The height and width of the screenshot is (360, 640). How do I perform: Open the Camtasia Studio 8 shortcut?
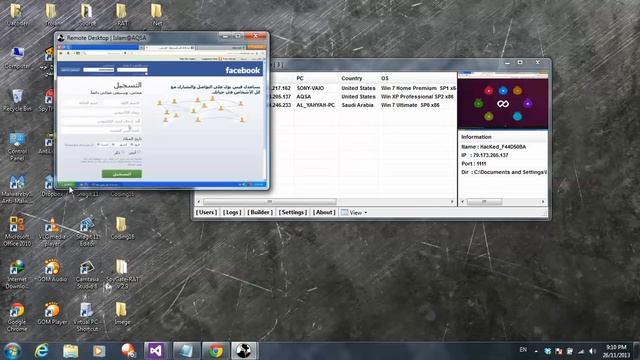(x=87, y=274)
